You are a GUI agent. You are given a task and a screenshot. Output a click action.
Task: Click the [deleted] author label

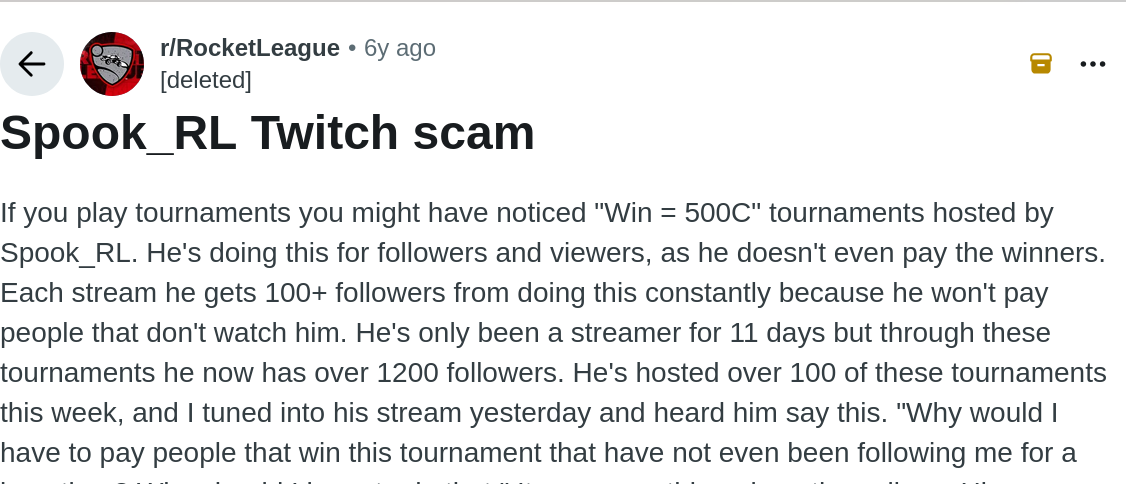tap(206, 80)
